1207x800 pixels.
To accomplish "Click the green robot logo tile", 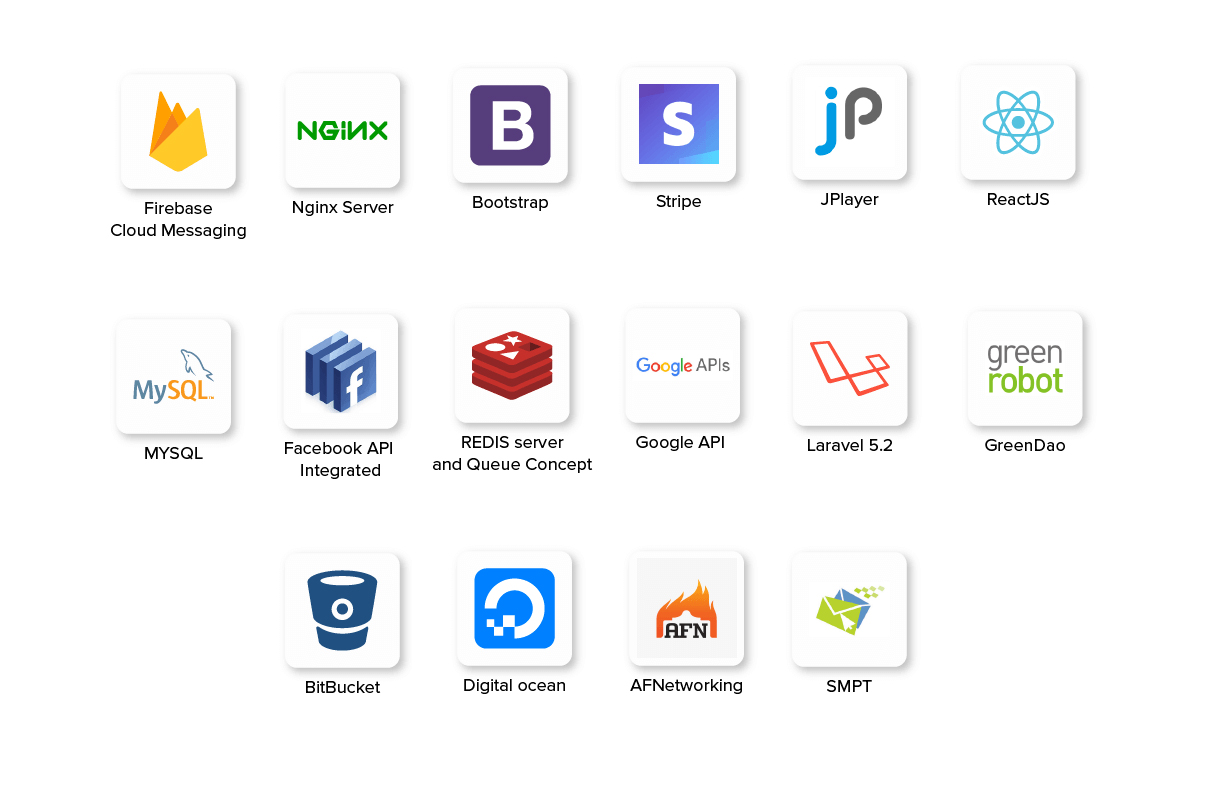I will (1025, 368).
